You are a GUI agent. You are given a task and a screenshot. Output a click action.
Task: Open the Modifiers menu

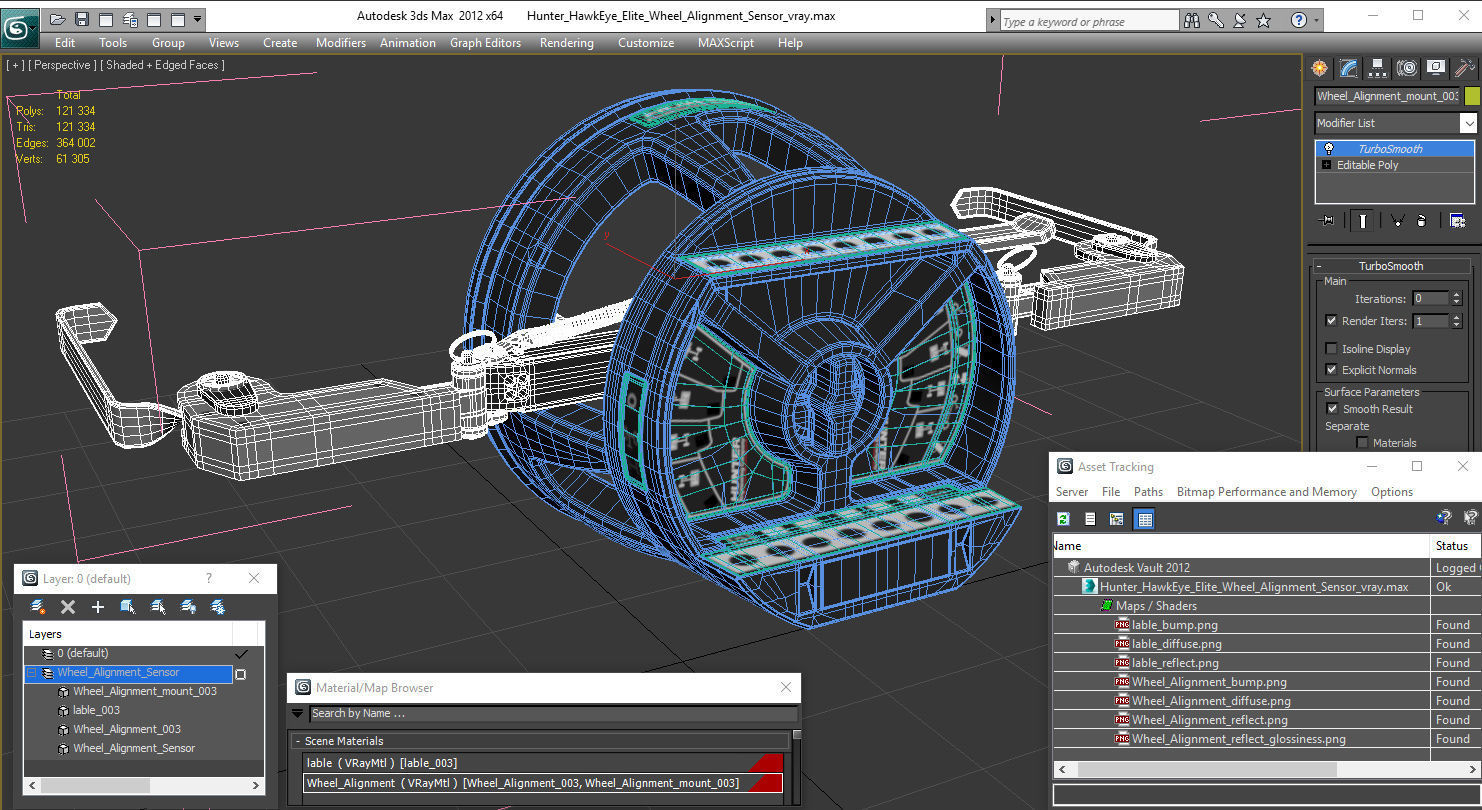[x=341, y=43]
